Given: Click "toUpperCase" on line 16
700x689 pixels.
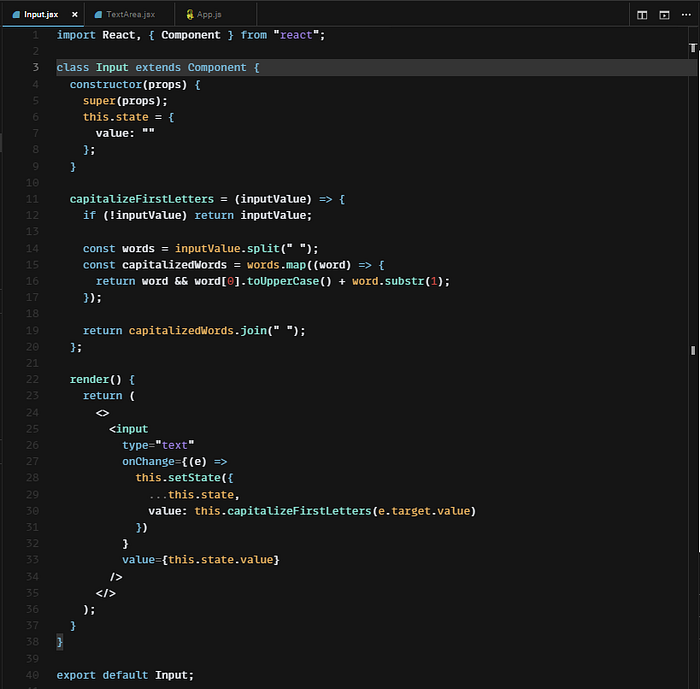Looking at the screenshot, I should pyautogui.click(x=283, y=281).
